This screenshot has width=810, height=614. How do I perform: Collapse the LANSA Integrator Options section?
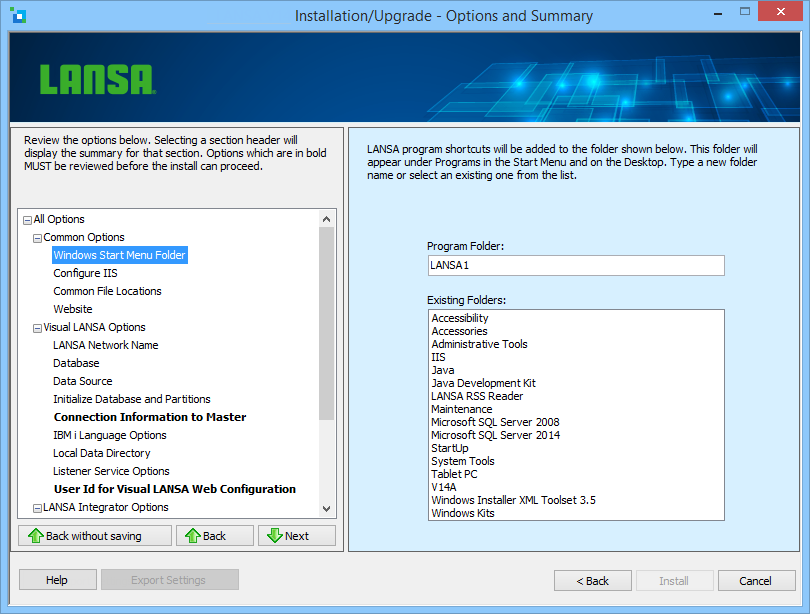37,509
